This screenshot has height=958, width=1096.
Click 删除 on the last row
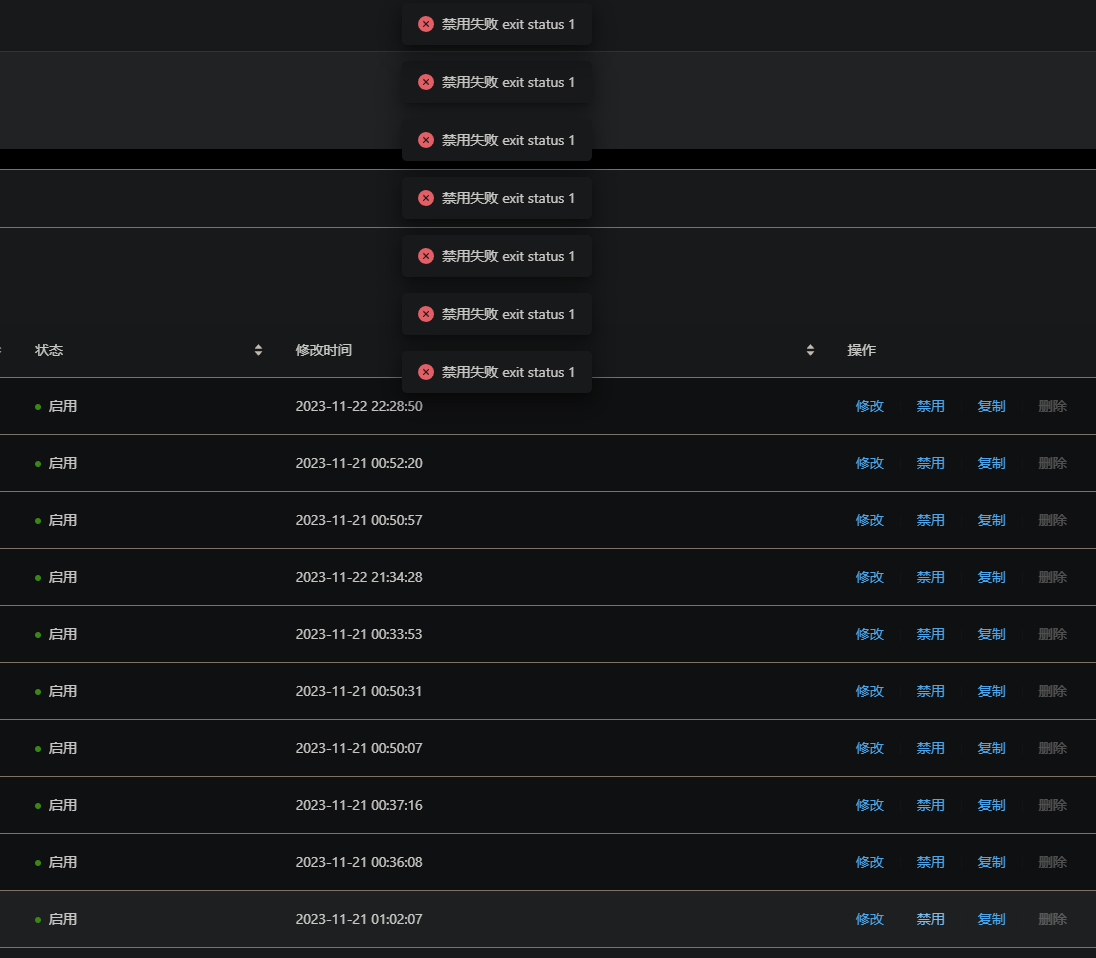[1052, 919]
